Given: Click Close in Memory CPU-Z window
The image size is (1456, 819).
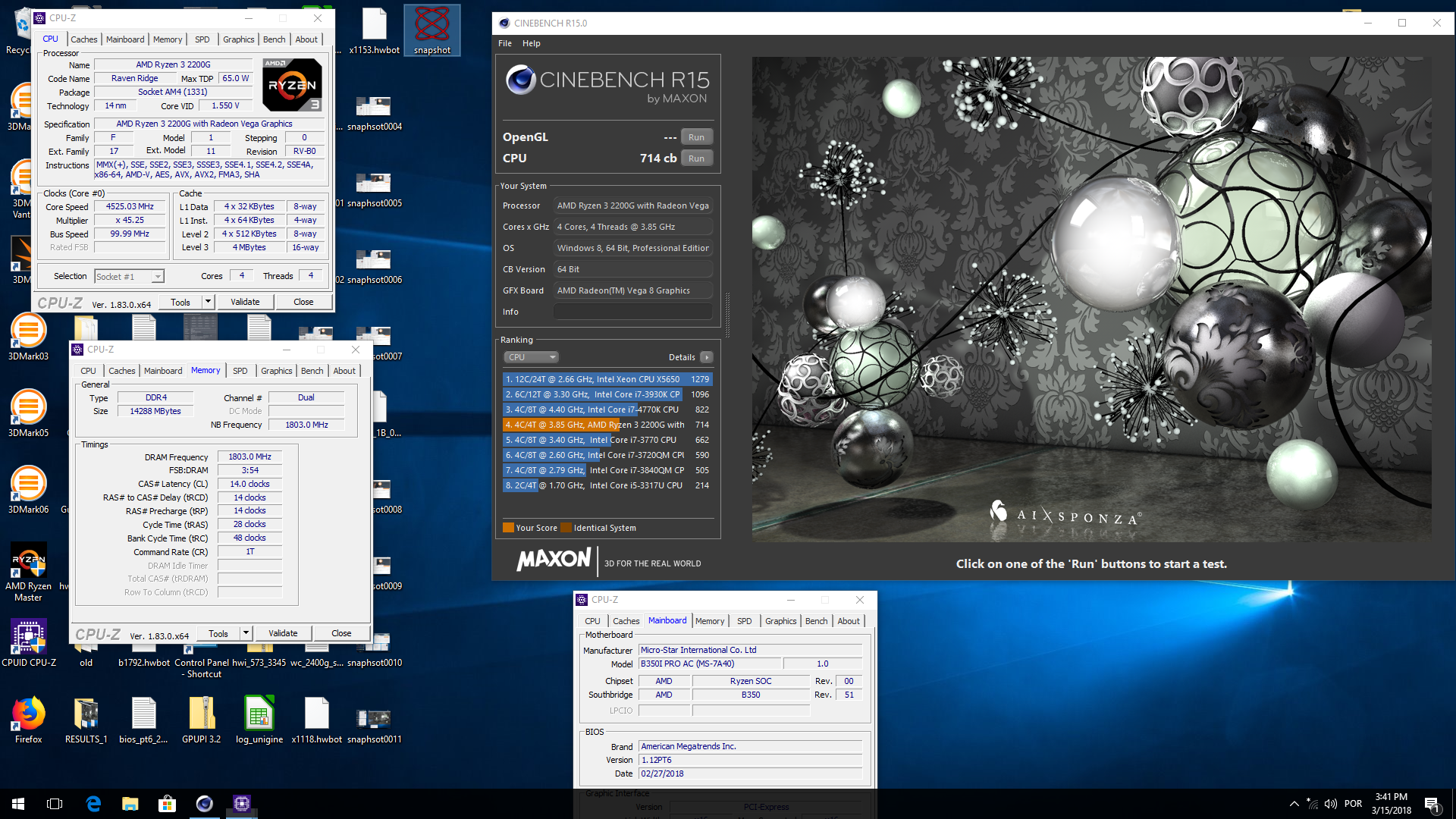Looking at the screenshot, I should (341, 633).
